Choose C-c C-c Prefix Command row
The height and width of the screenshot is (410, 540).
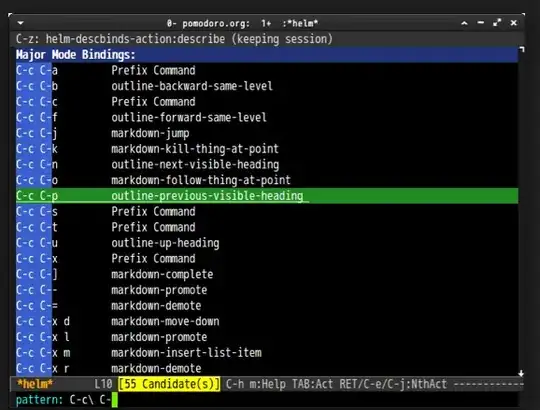pos(267,102)
